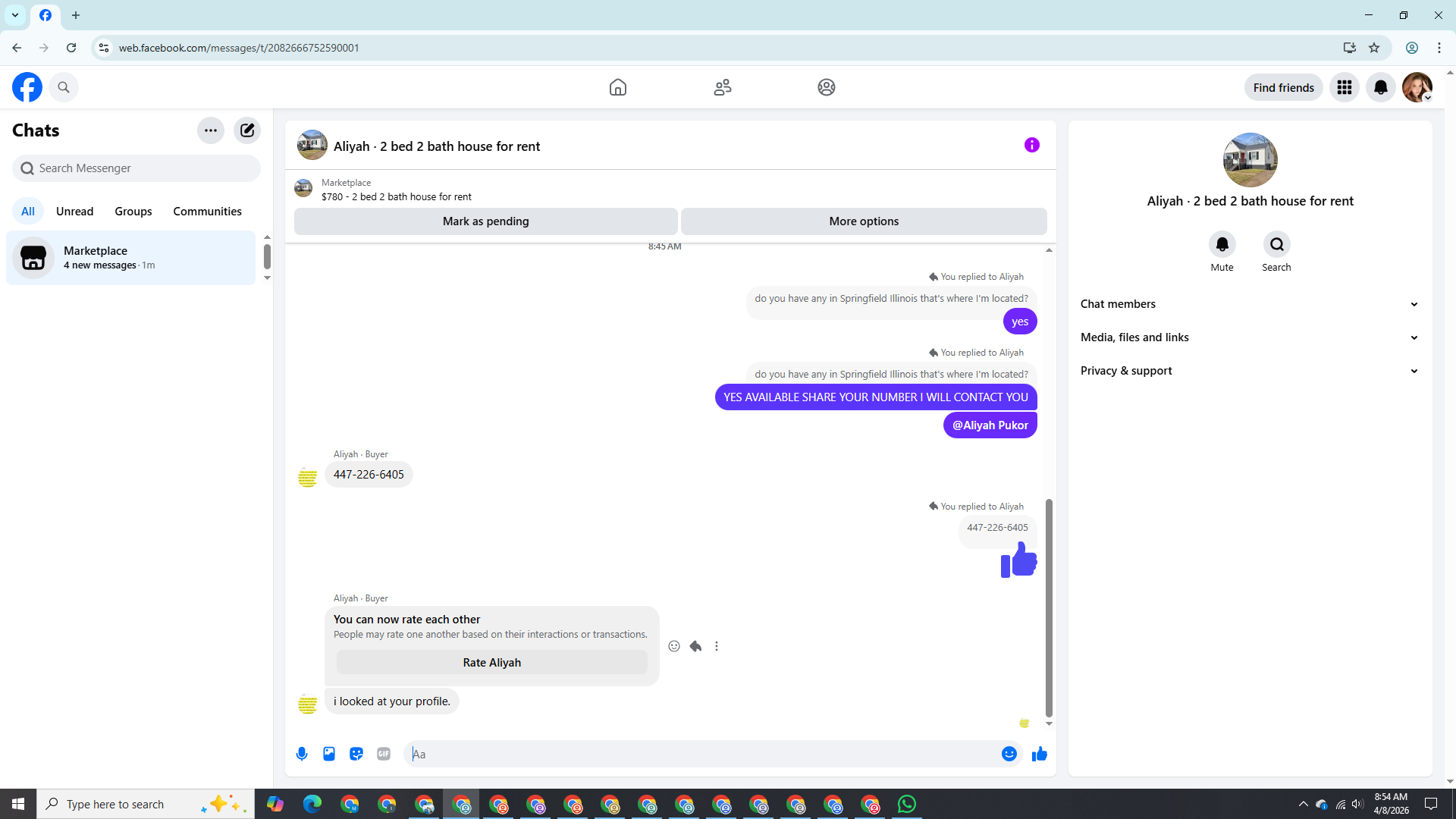Screen dimensions: 1456x819
Task: Attach a photo using image icon
Action: pyautogui.click(x=329, y=754)
